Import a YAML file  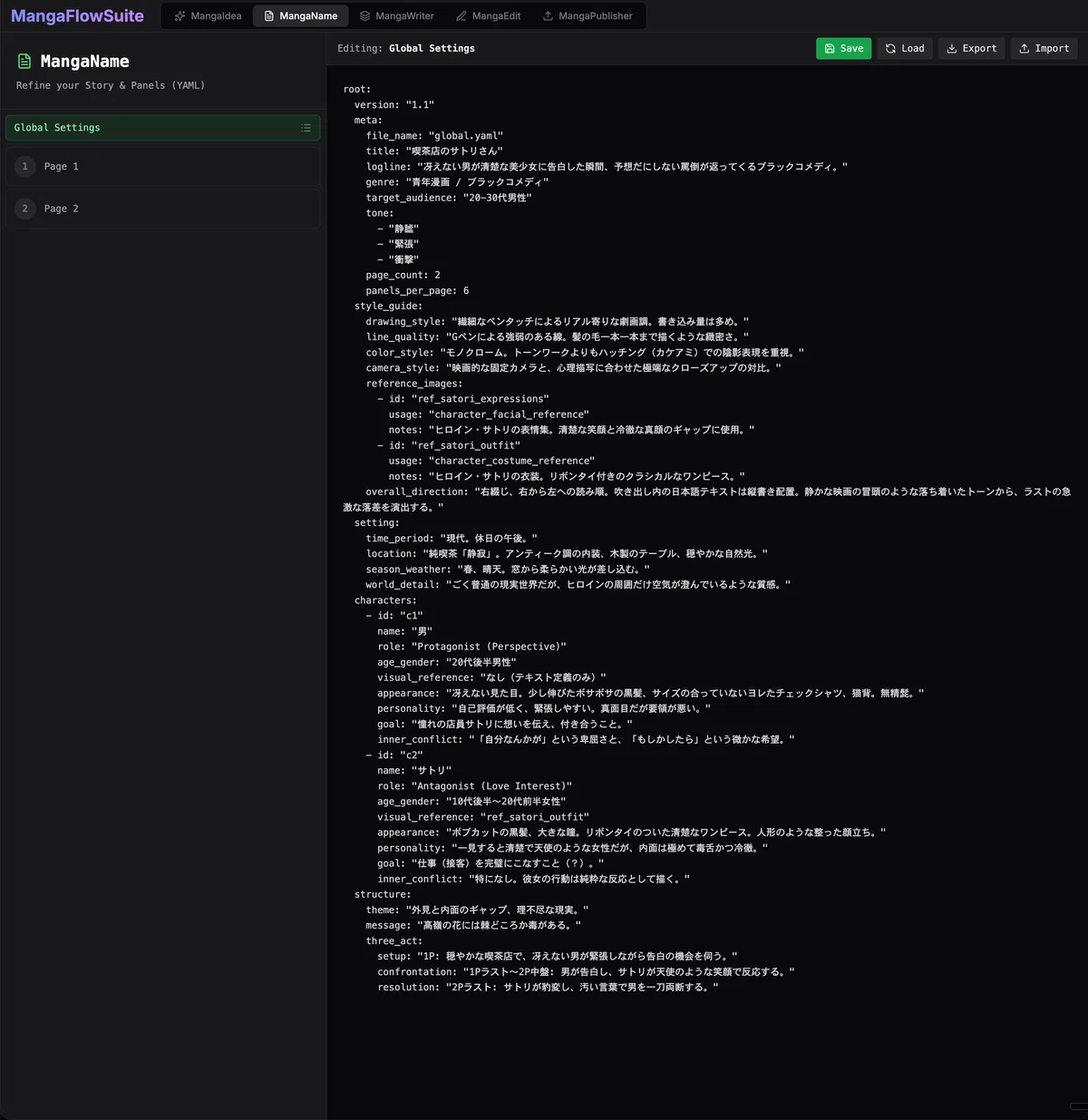tap(1044, 49)
